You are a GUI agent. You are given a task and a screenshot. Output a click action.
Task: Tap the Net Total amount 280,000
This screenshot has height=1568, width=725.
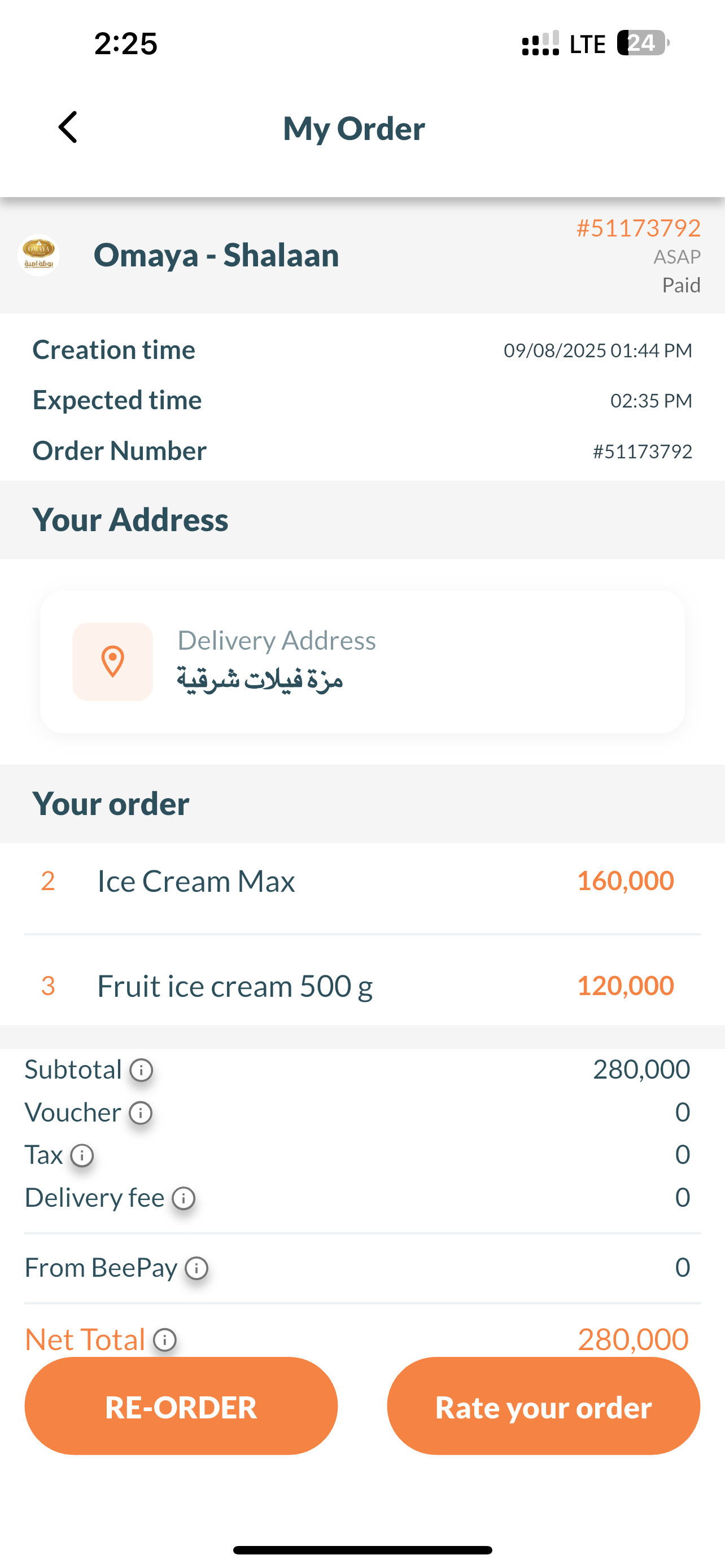[x=632, y=1339]
